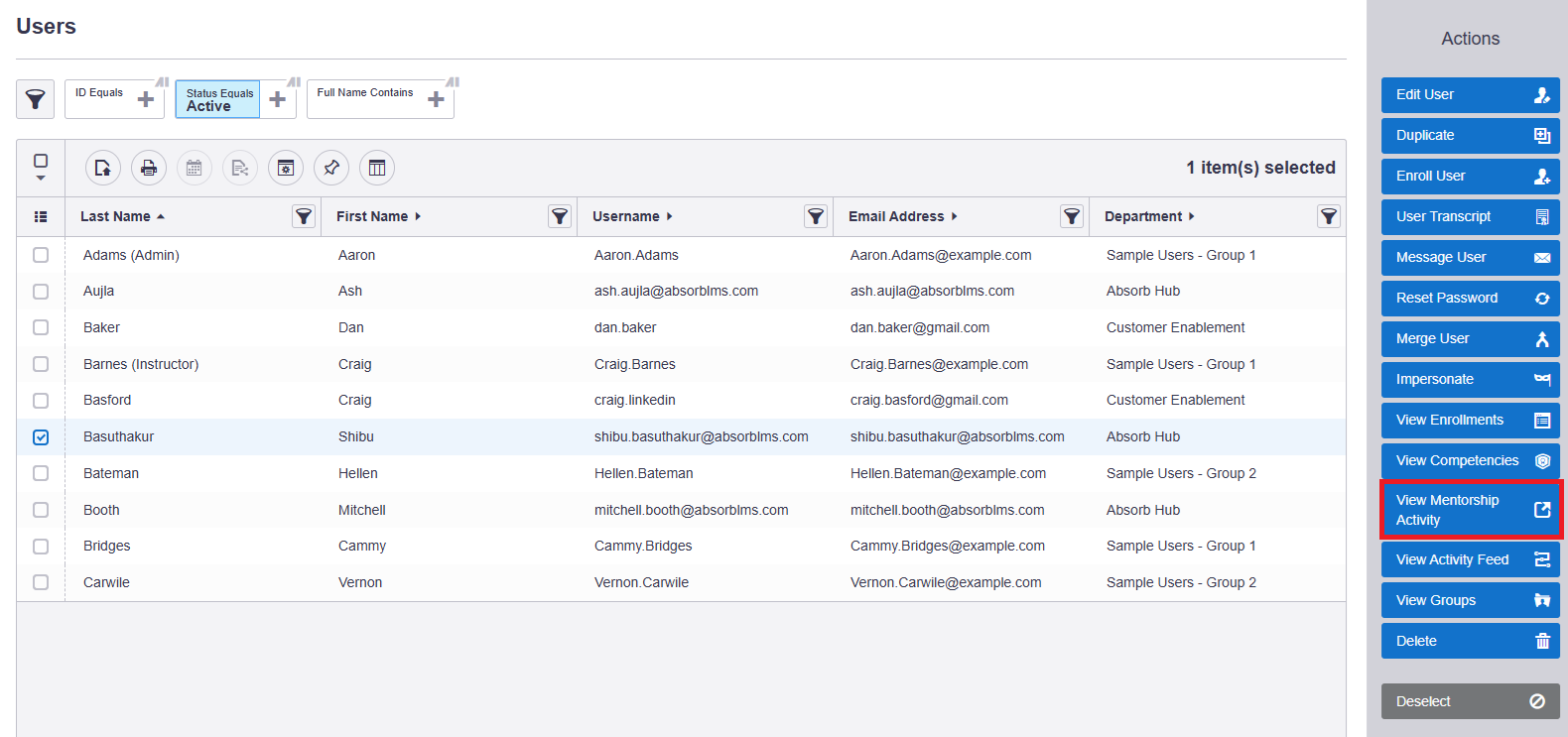Click the Reset Password action button
The width and height of the screenshot is (1568, 737).
point(1471,298)
